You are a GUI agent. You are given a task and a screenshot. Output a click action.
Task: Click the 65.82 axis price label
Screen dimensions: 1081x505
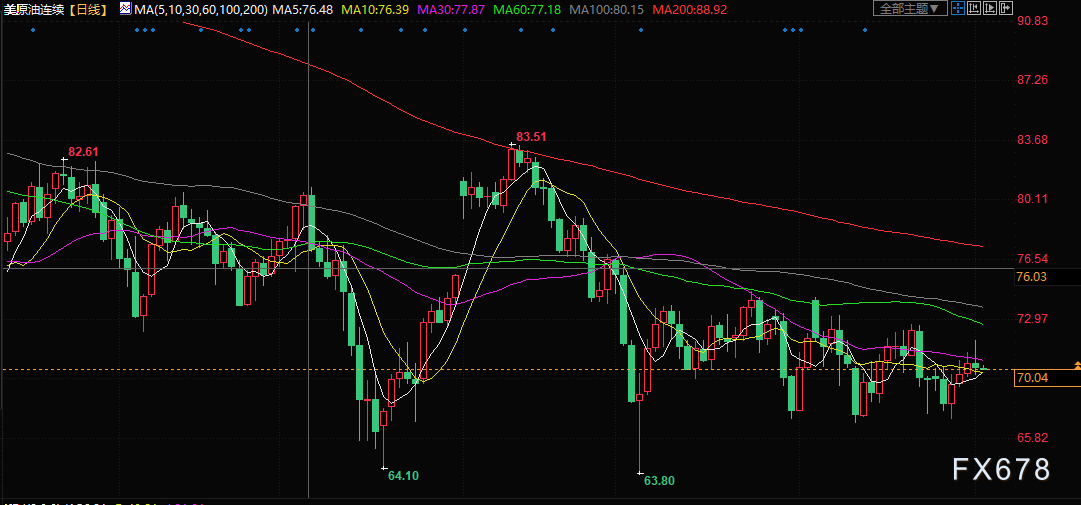(1033, 437)
